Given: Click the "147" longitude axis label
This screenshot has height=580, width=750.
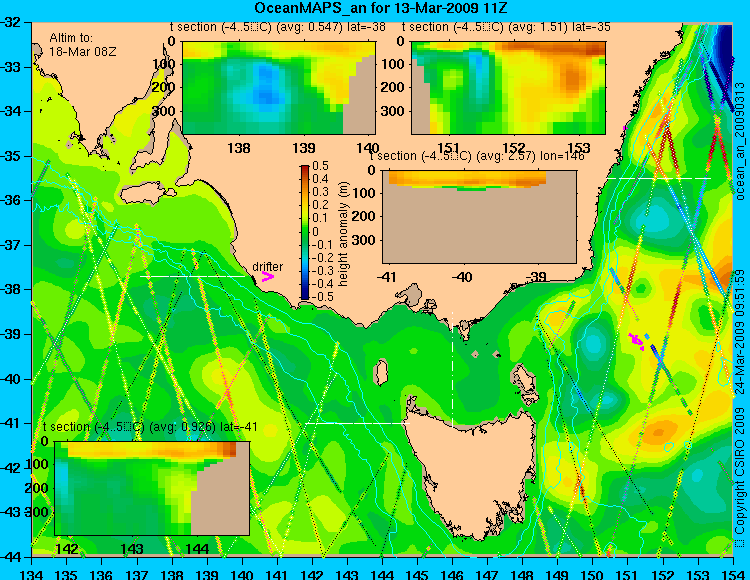Looking at the screenshot, I should (x=488, y=574).
